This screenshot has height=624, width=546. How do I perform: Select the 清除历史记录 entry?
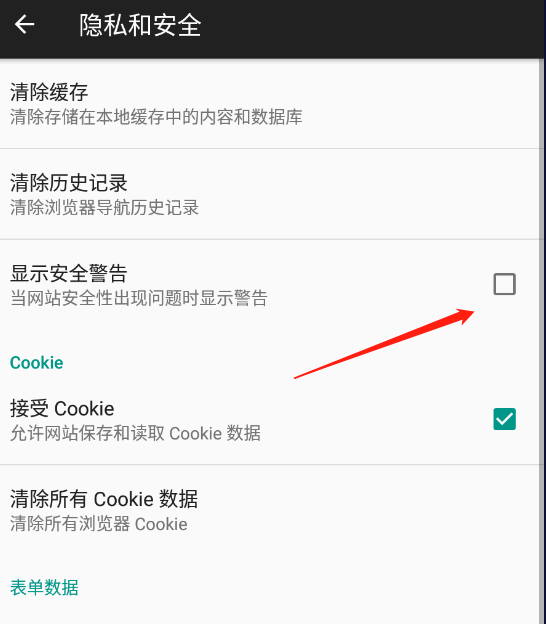click(x=272, y=194)
